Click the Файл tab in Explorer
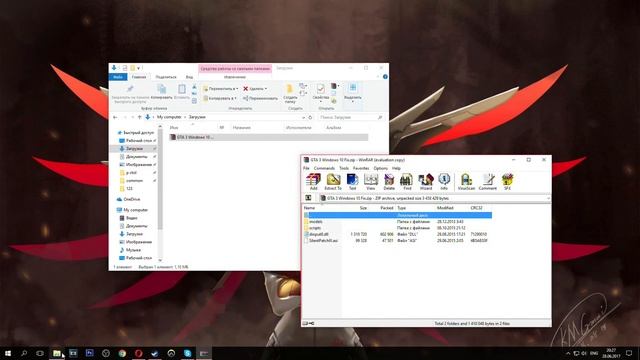This screenshot has height=360, width=640. click(x=118, y=77)
